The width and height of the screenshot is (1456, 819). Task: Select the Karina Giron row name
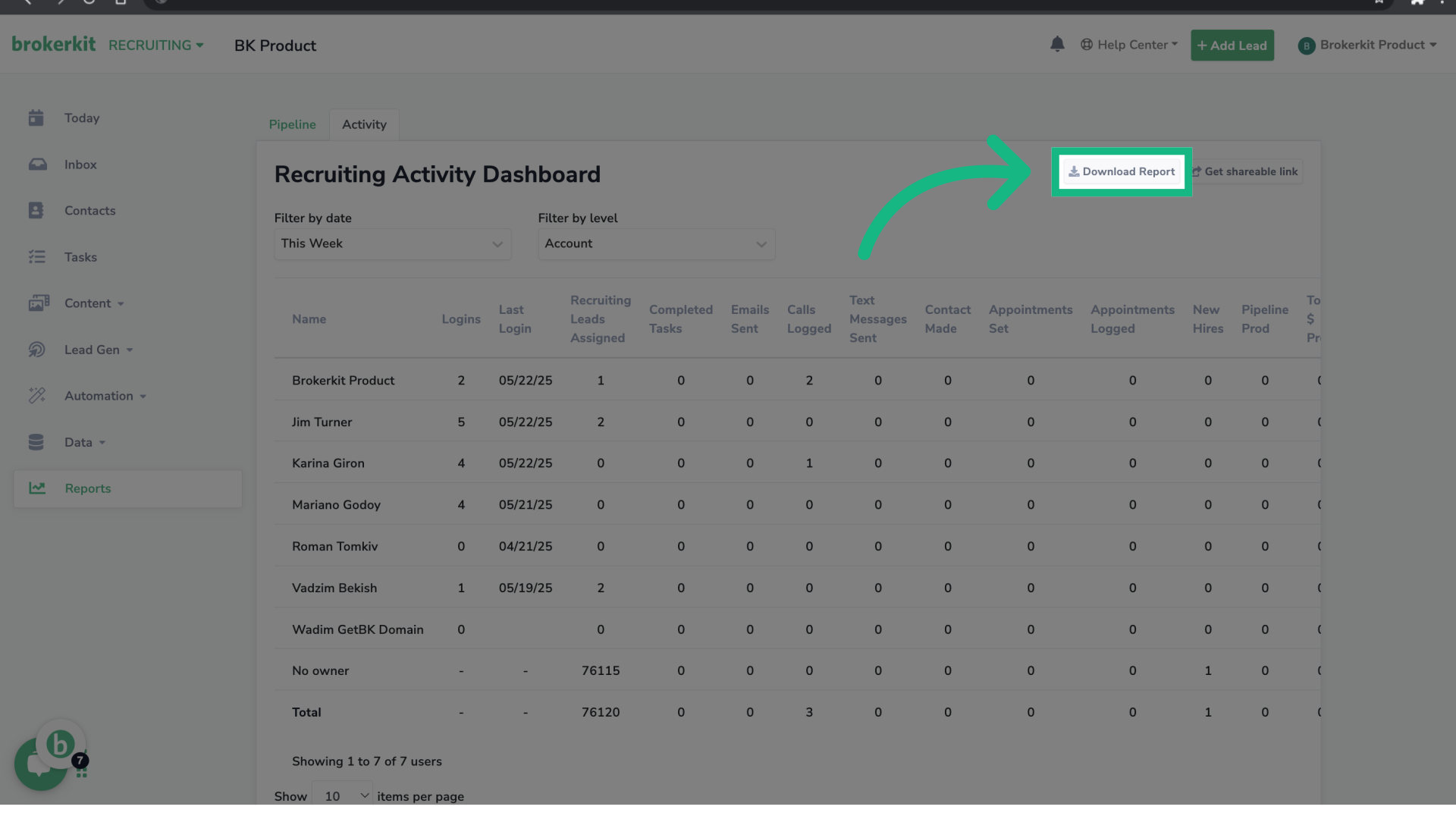click(x=328, y=463)
